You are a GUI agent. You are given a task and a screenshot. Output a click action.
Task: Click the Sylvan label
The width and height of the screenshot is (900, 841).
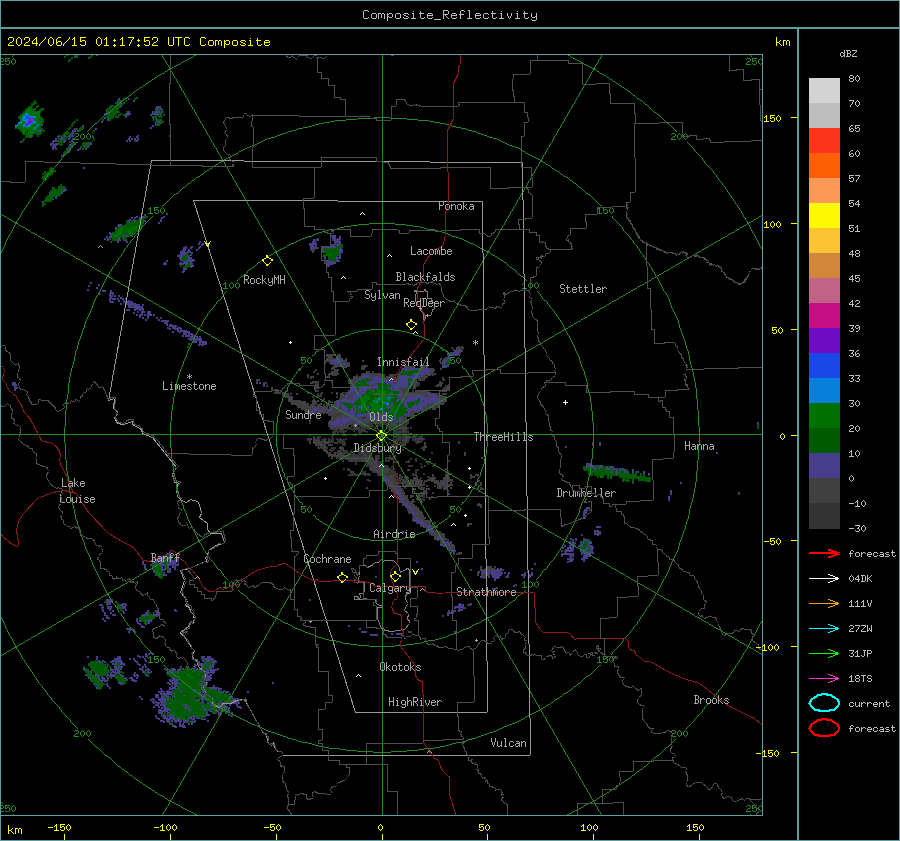point(382,295)
